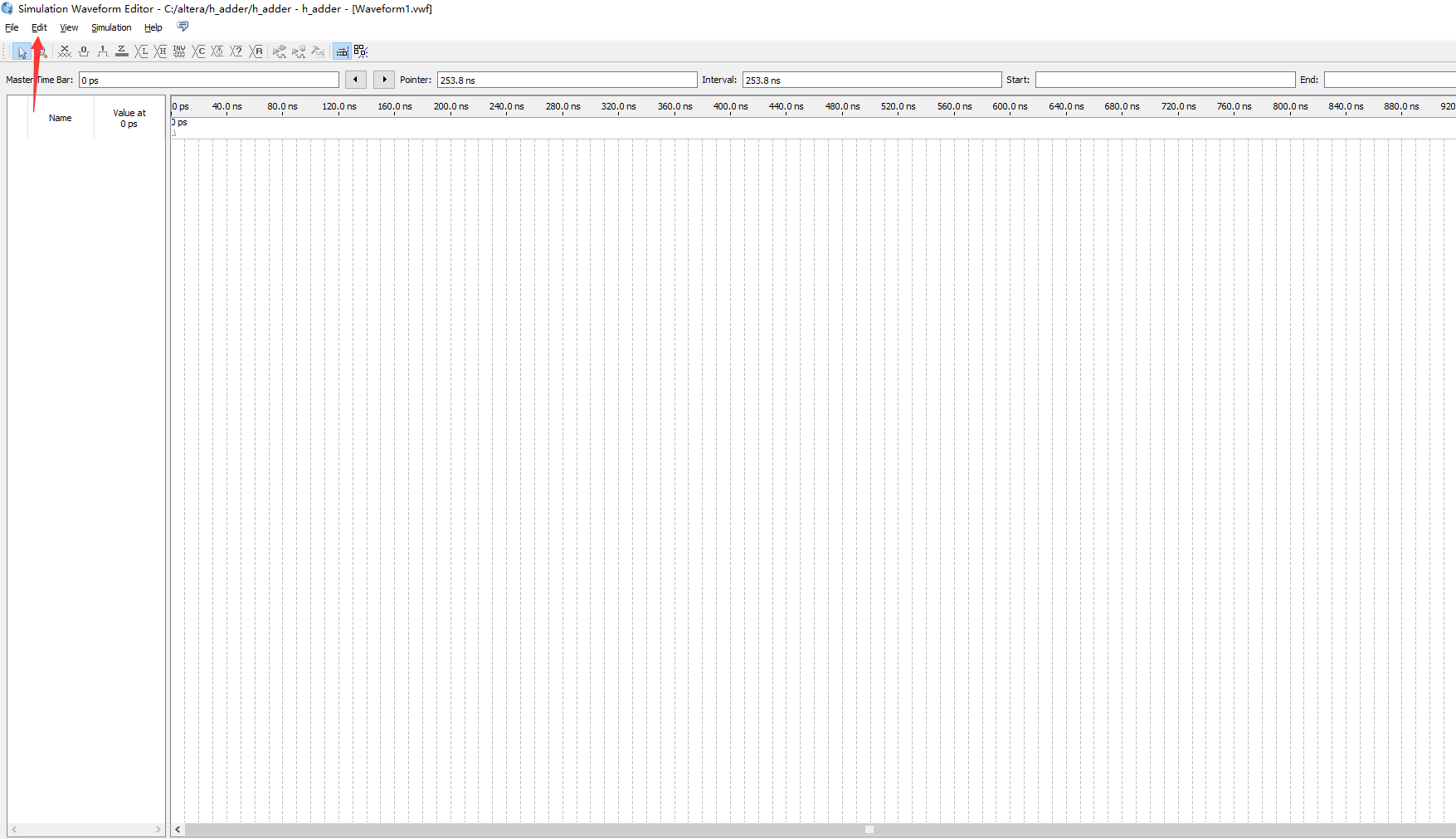Image resolution: width=1456 pixels, height=839 pixels.
Task: Set arbitrary value with the ? tool
Action: [x=236, y=51]
